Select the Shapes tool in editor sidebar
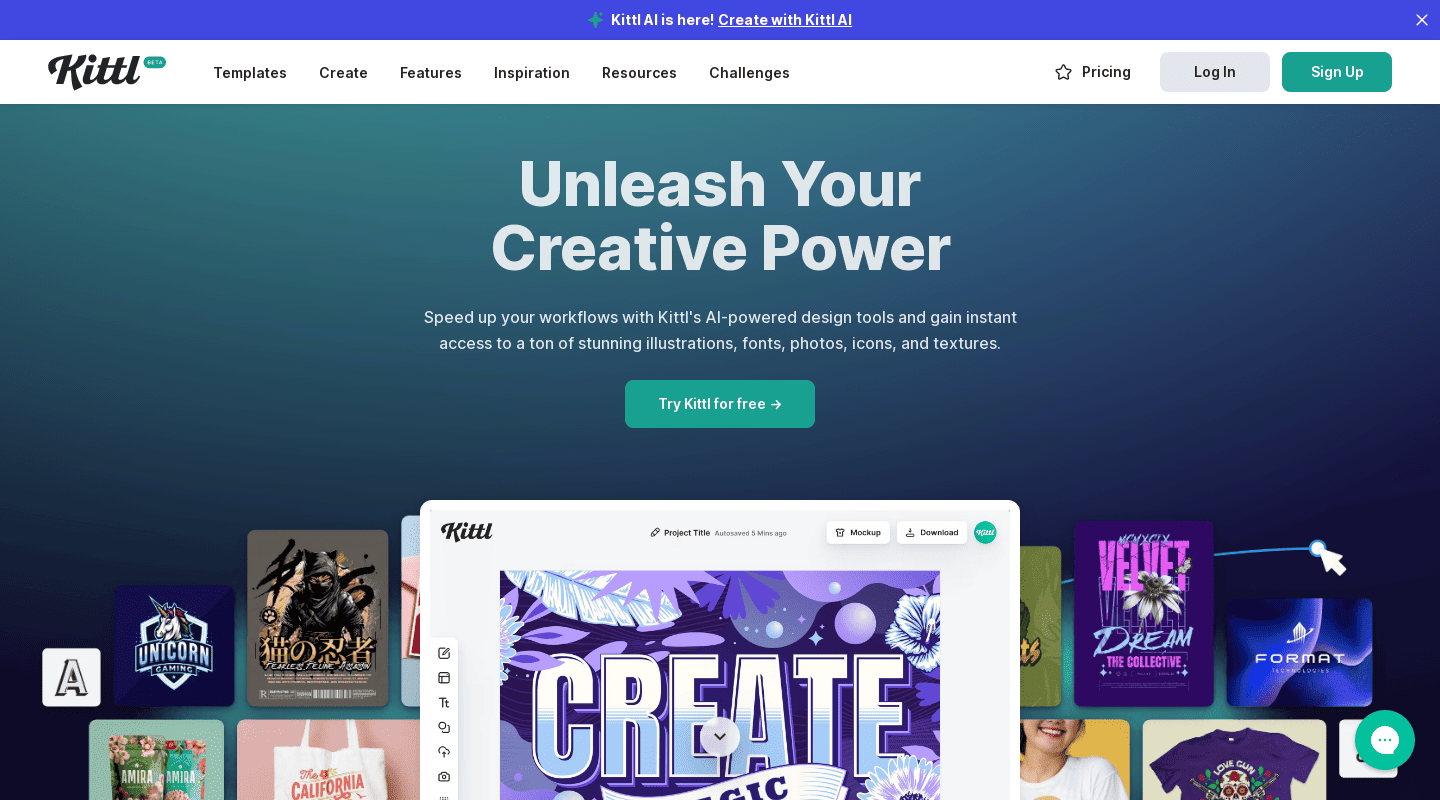Viewport: 1440px width, 800px height. 444,727
